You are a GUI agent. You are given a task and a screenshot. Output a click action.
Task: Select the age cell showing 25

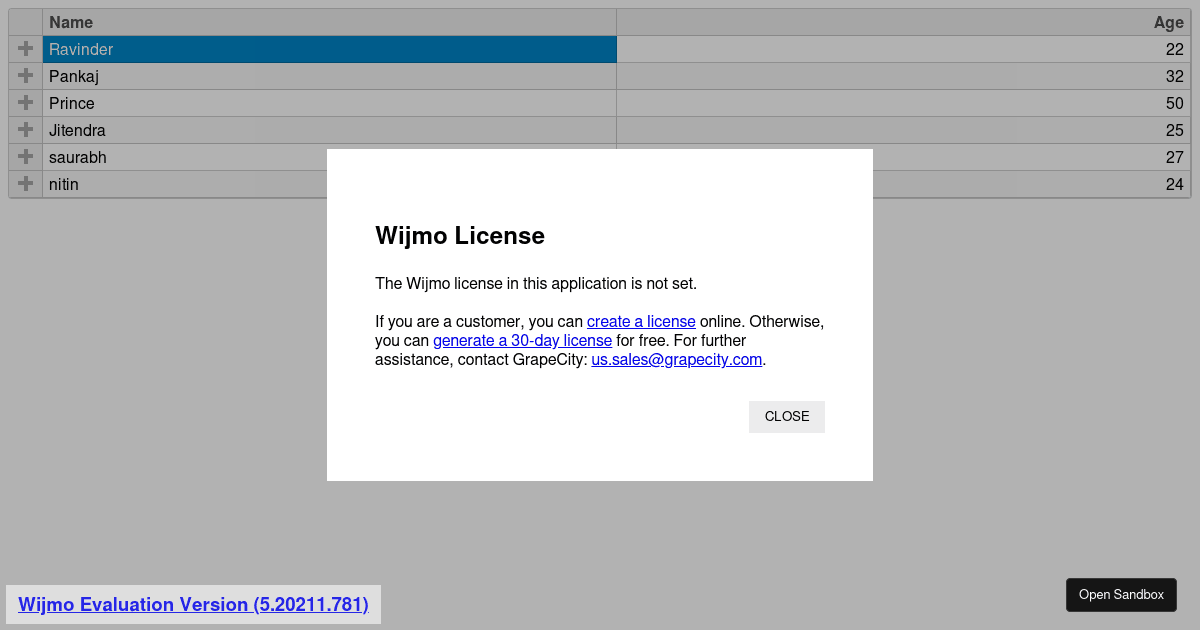[904, 130]
